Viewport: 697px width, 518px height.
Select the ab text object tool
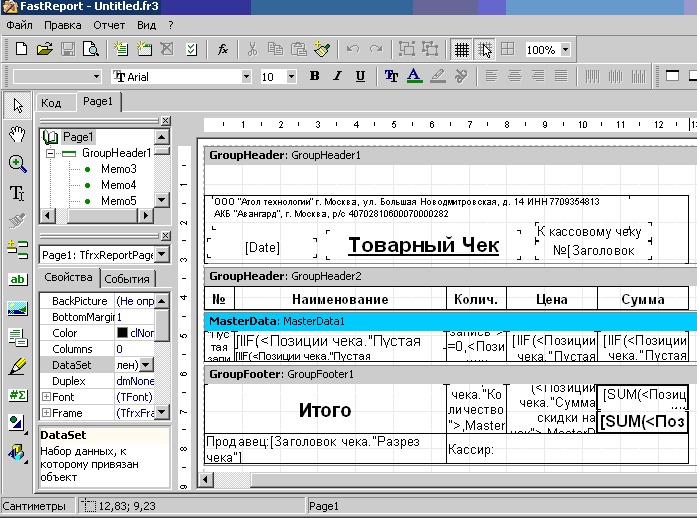[17, 279]
